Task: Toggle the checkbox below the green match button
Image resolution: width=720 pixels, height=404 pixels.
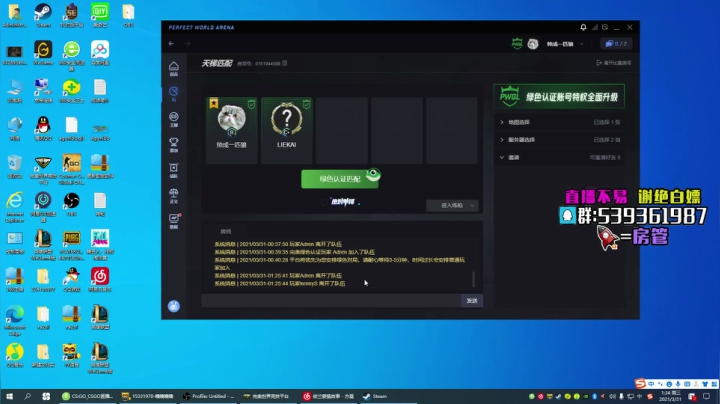Action: [x=325, y=202]
